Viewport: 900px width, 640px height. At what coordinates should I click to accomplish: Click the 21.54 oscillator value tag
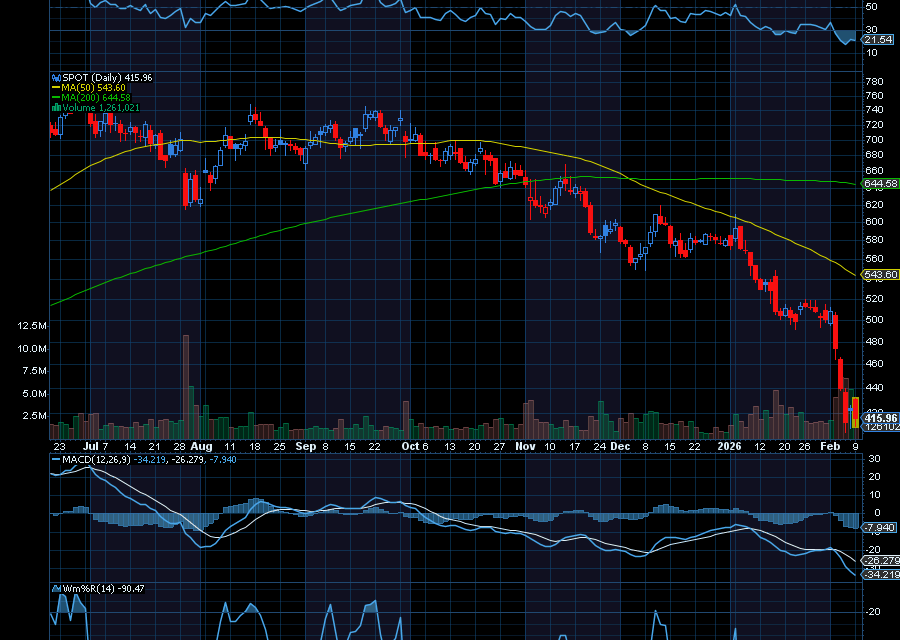[x=878, y=38]
